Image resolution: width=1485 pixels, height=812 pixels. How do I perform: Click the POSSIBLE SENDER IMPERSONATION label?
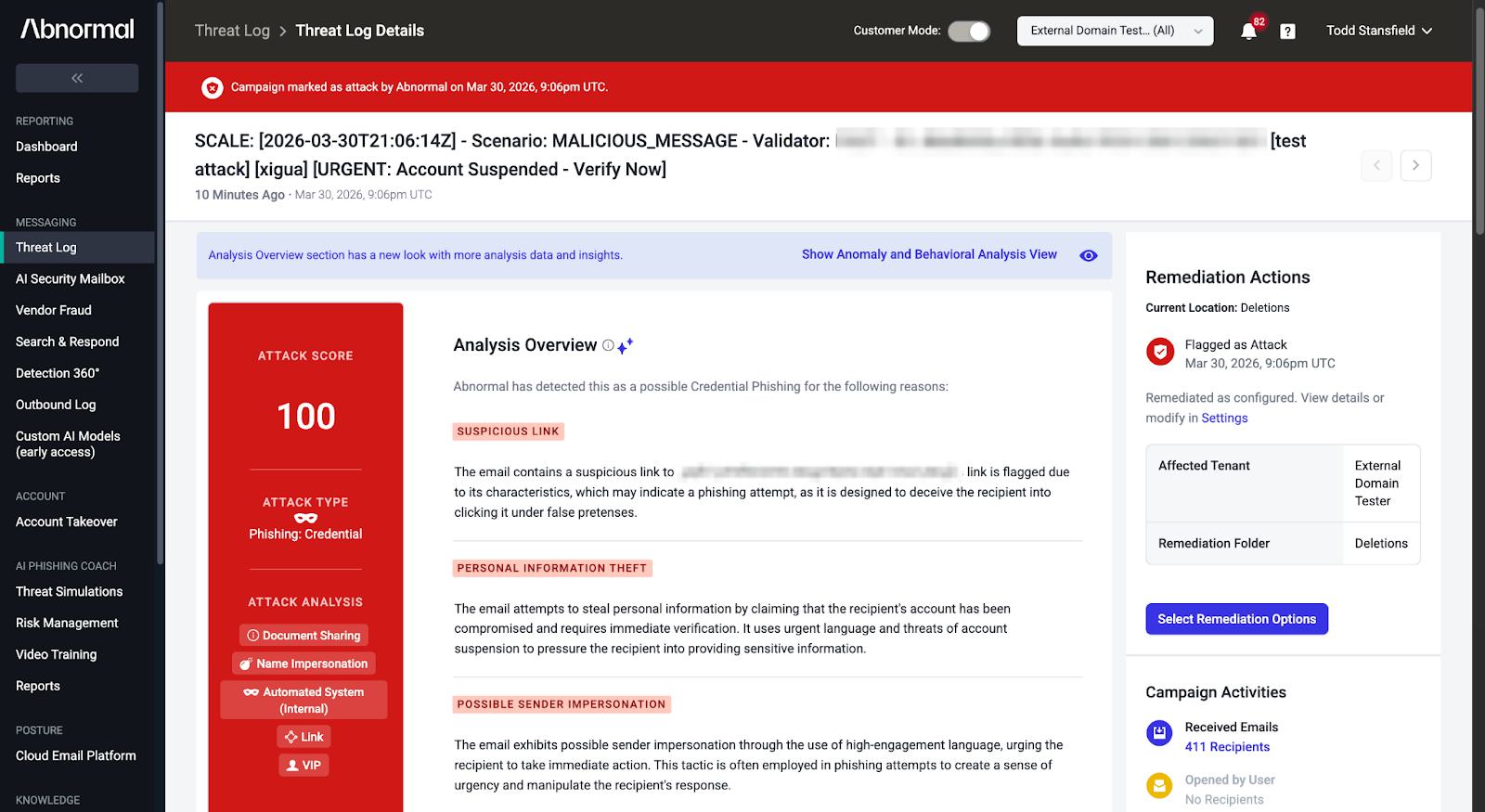562,704
